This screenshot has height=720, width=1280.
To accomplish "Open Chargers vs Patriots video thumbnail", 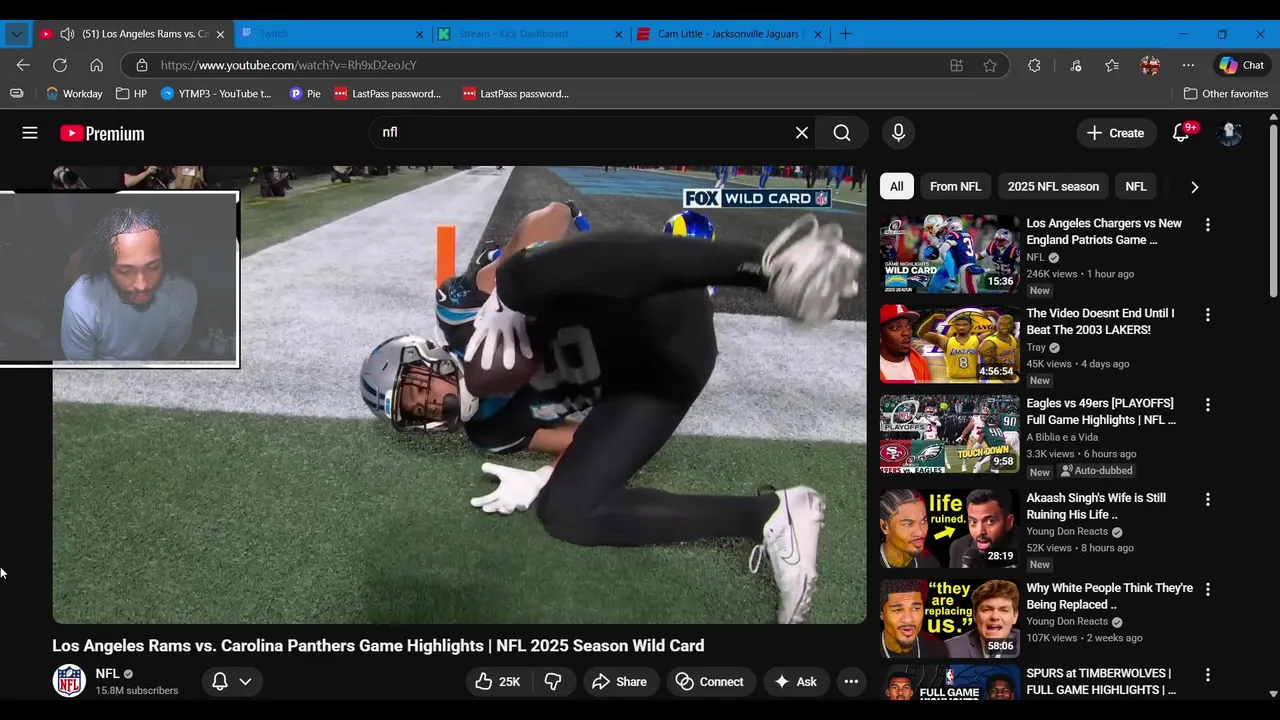I will pos(949,254).
